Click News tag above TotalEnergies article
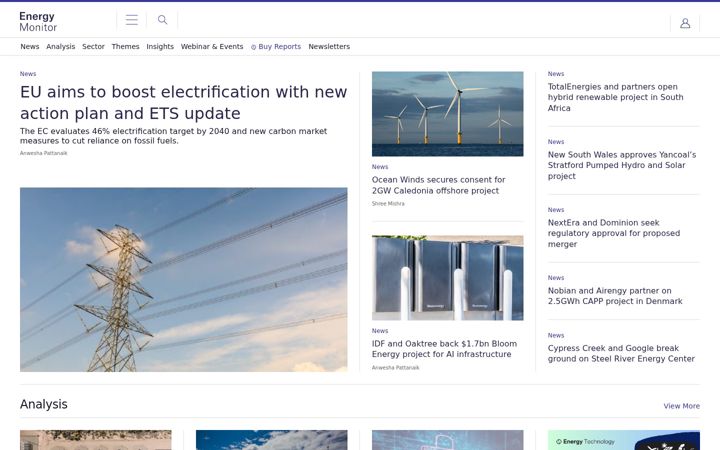This screenshot has height=450, width=720. click(556, 73)
